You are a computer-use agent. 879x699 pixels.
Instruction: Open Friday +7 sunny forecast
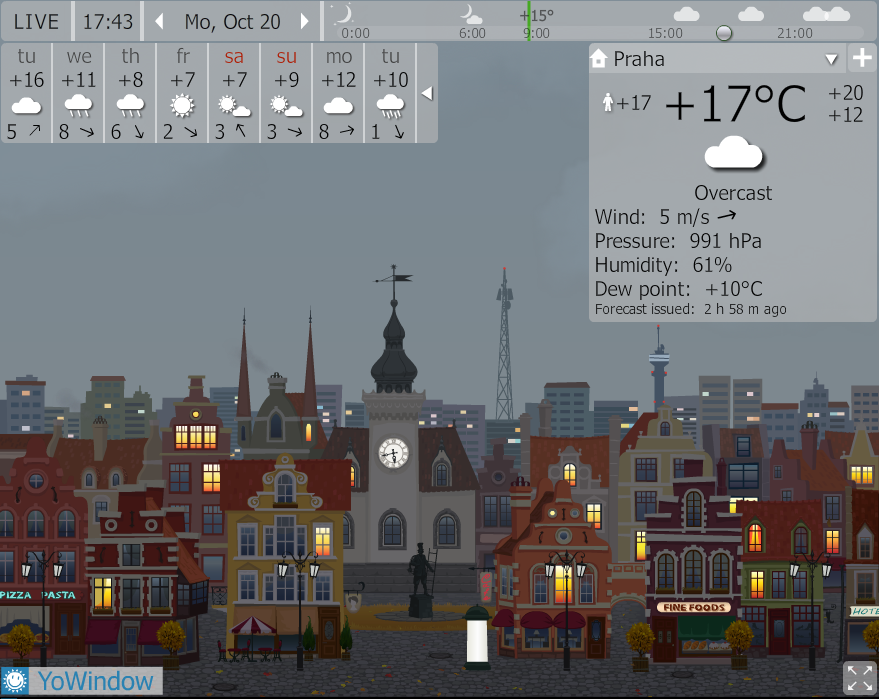182,93
